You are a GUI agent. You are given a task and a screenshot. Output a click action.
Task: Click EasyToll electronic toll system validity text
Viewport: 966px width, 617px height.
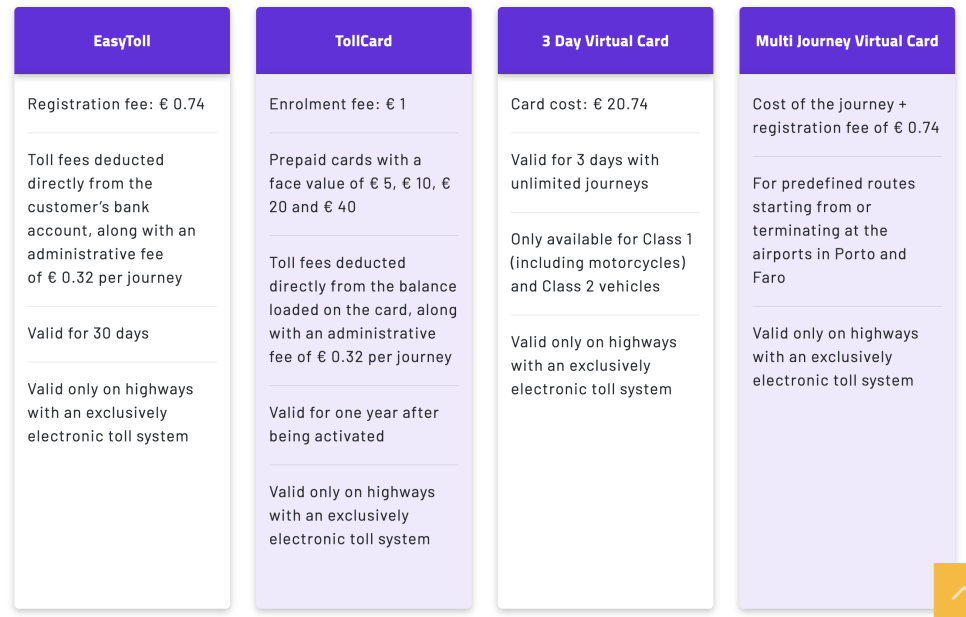coord(110,413)
